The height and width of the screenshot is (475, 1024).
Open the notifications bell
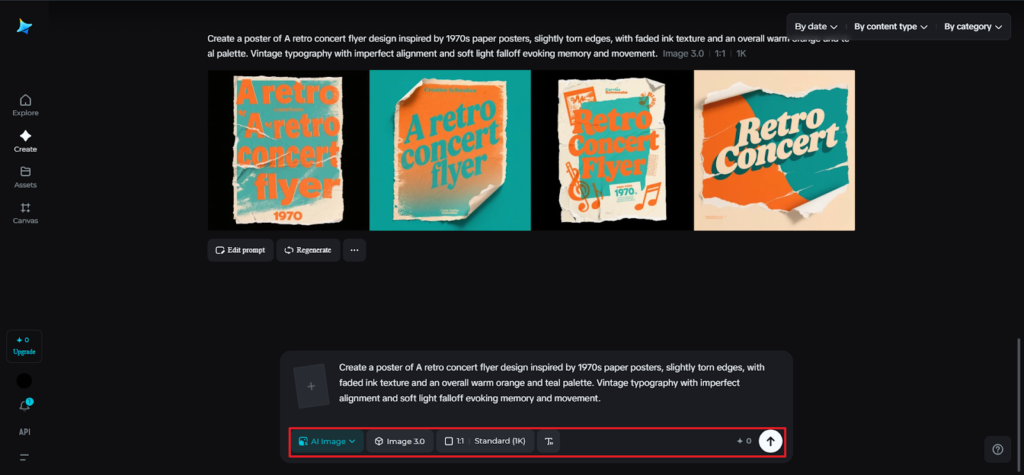(x=25, y=405)
